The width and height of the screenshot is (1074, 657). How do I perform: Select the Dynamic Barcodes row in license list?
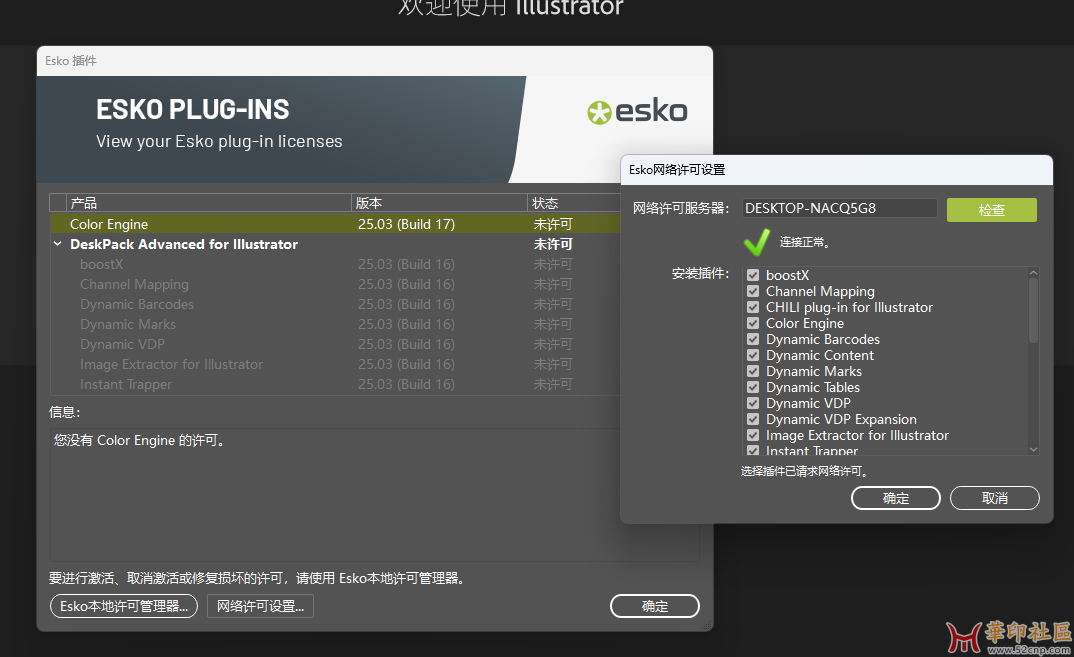point(335,304)
